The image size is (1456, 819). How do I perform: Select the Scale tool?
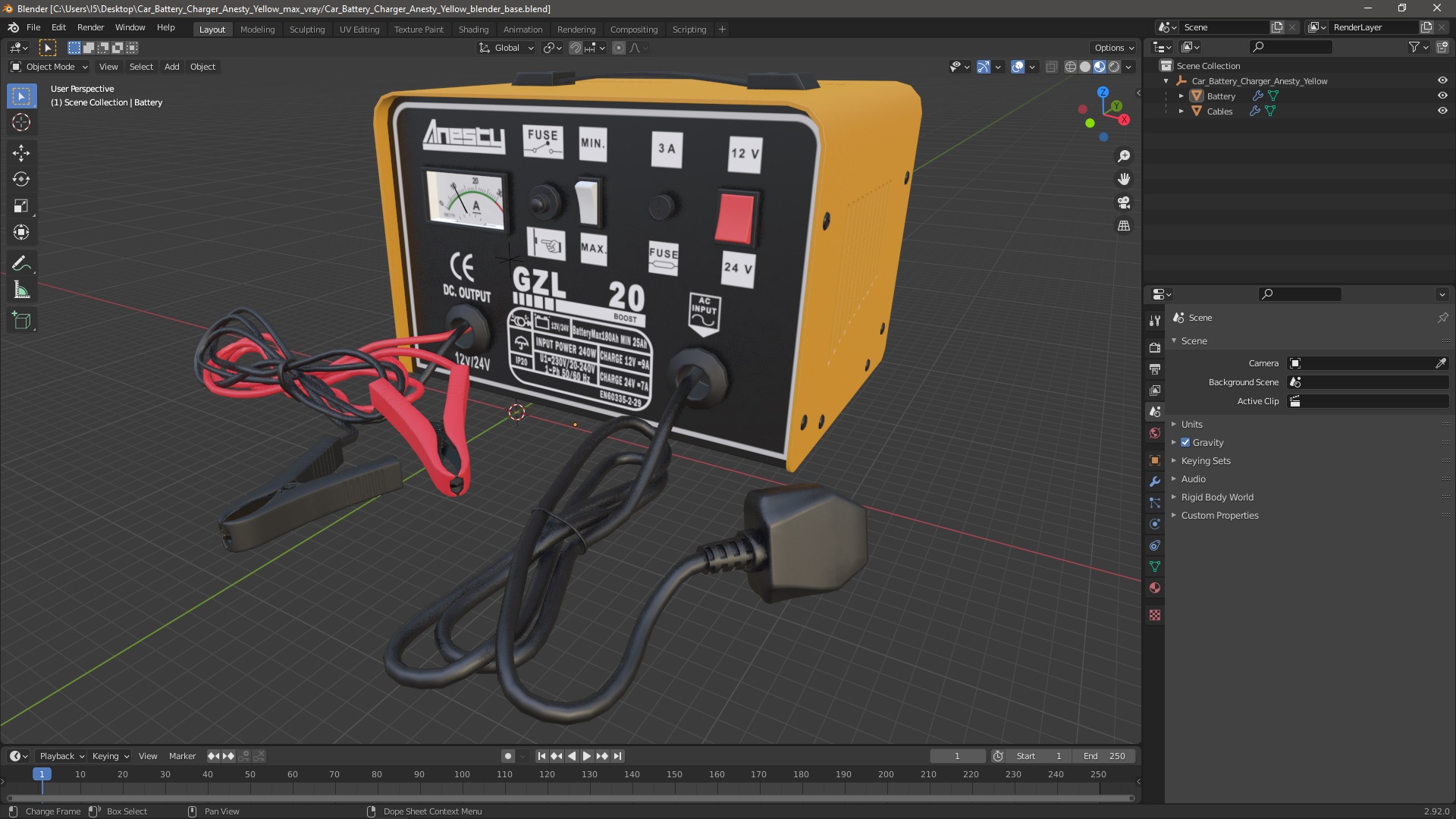point(21,206)
